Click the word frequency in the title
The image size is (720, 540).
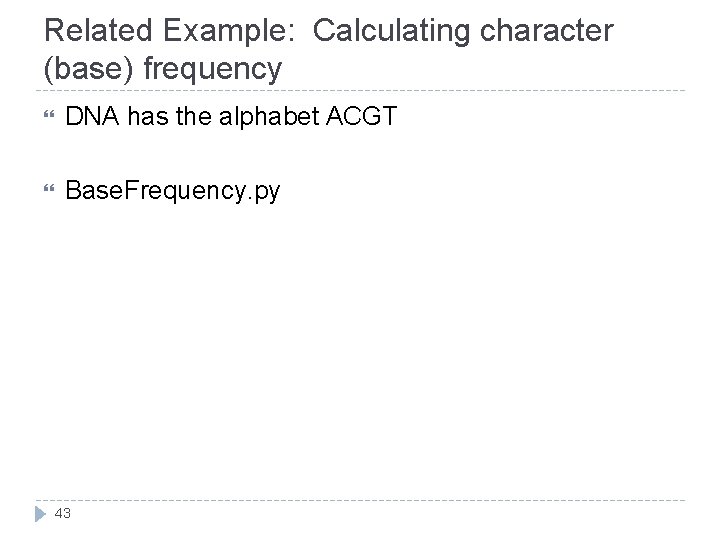(x=213, y=70)
